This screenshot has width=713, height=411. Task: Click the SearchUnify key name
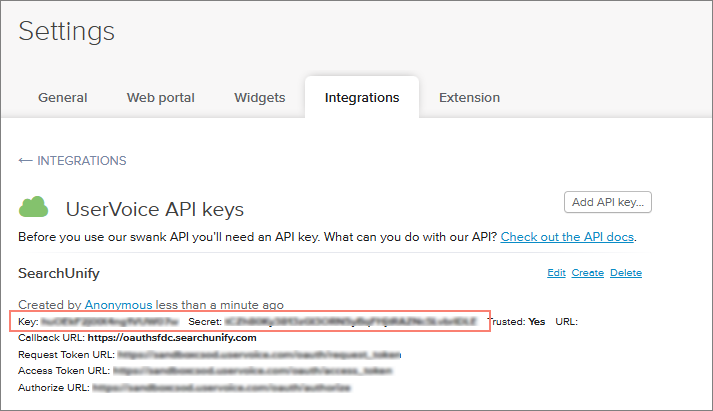tap(59, 273)
